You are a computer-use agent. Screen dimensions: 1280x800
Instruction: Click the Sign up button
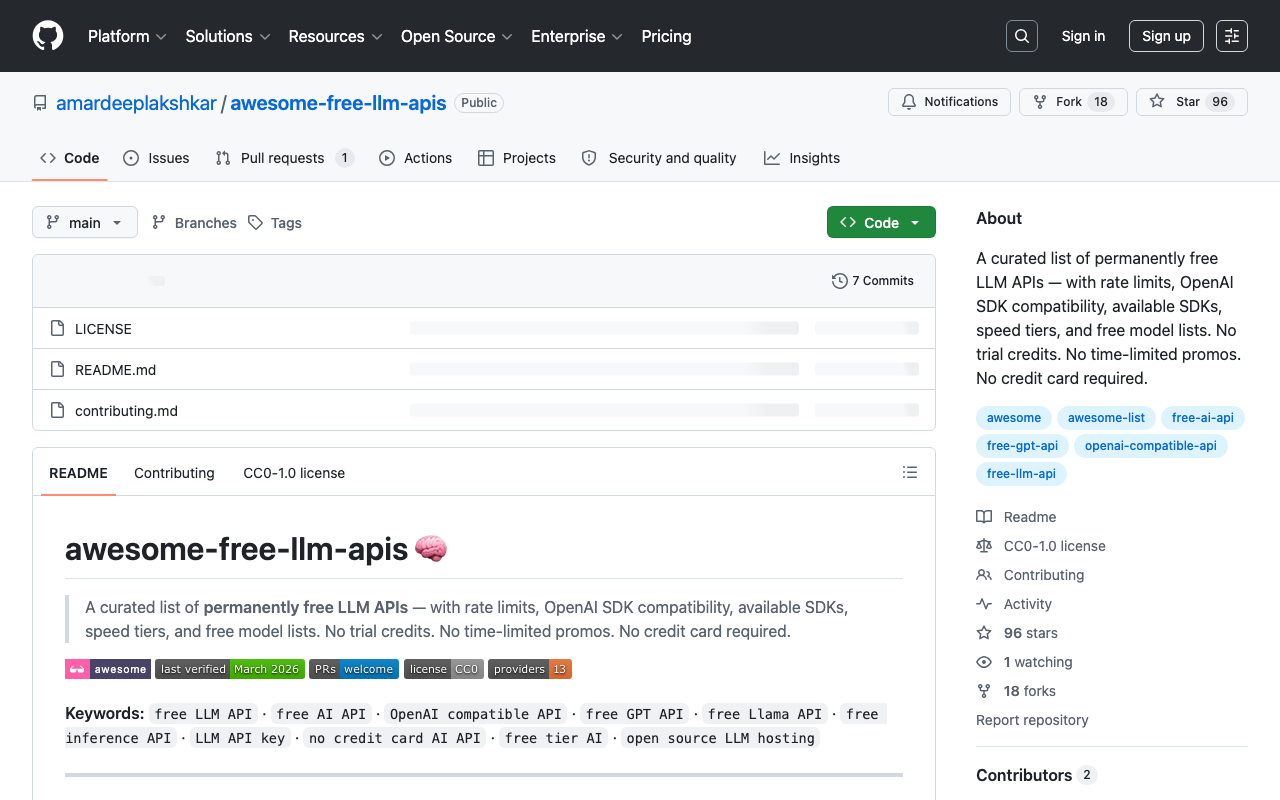(x=1166, y=36)
